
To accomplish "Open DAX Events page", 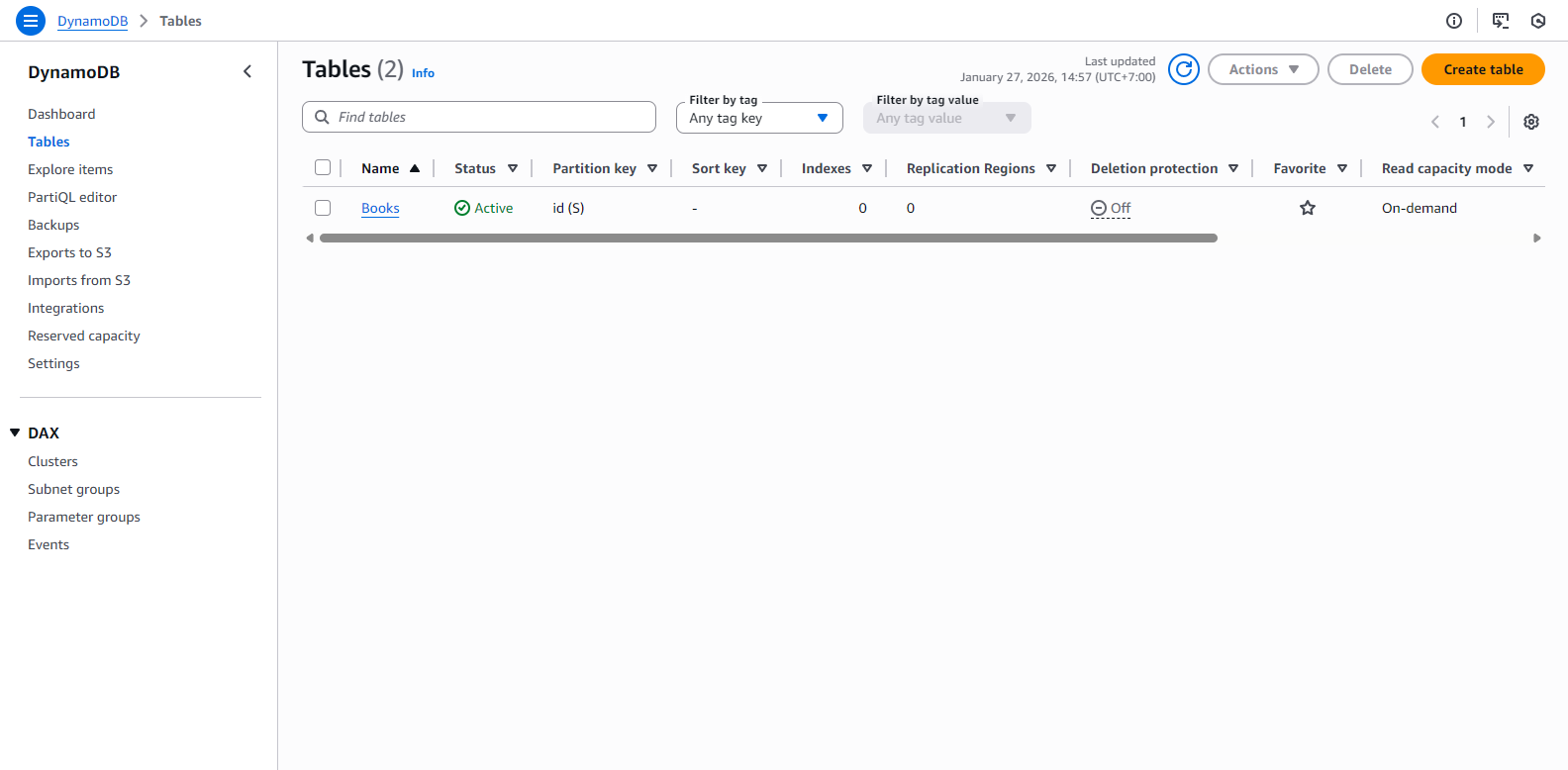I will [49, 544].
